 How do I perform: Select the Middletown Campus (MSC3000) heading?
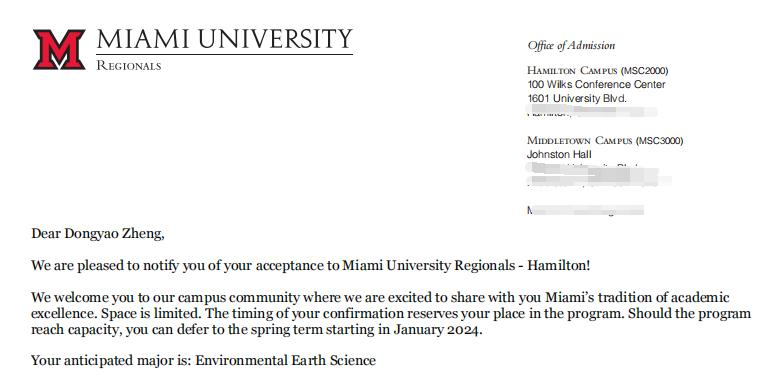pyautogui.click(x=605, y=141)
